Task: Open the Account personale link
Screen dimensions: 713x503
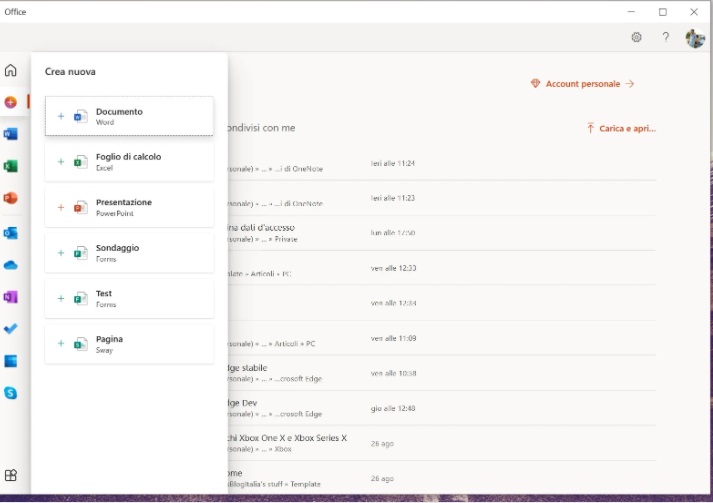Action: pos(582,84)
